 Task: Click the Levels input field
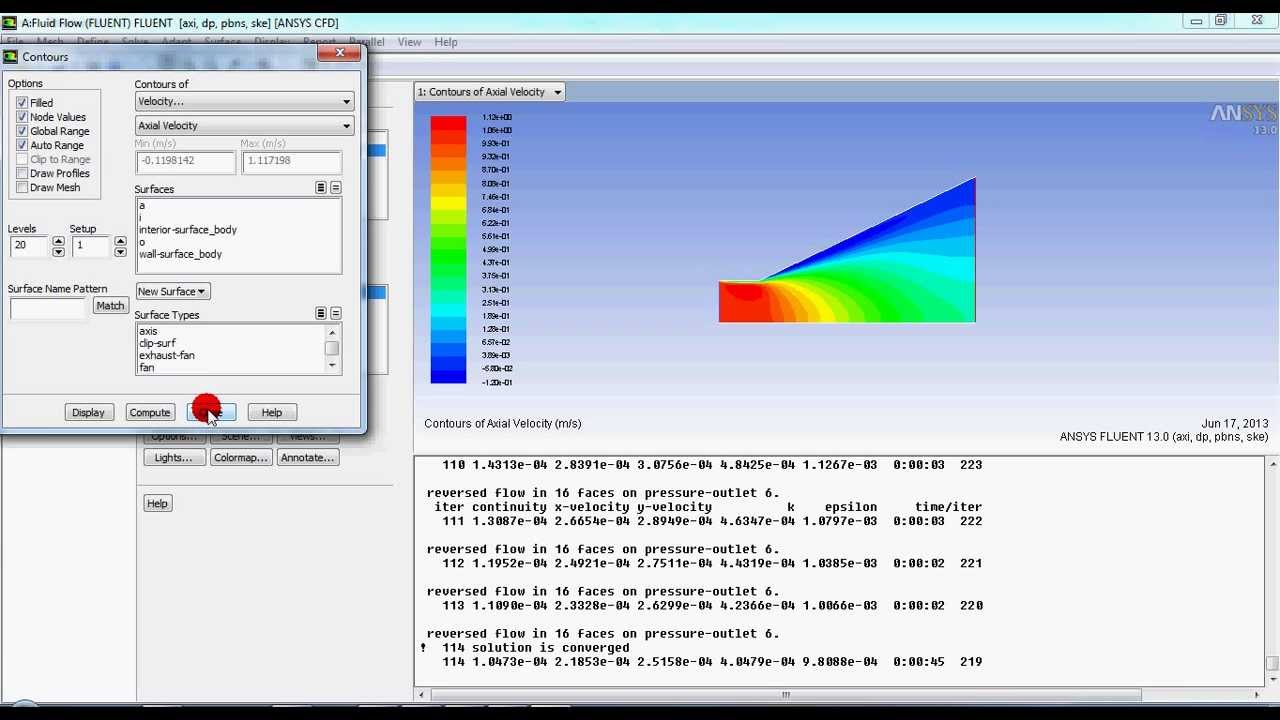(28, 245)
